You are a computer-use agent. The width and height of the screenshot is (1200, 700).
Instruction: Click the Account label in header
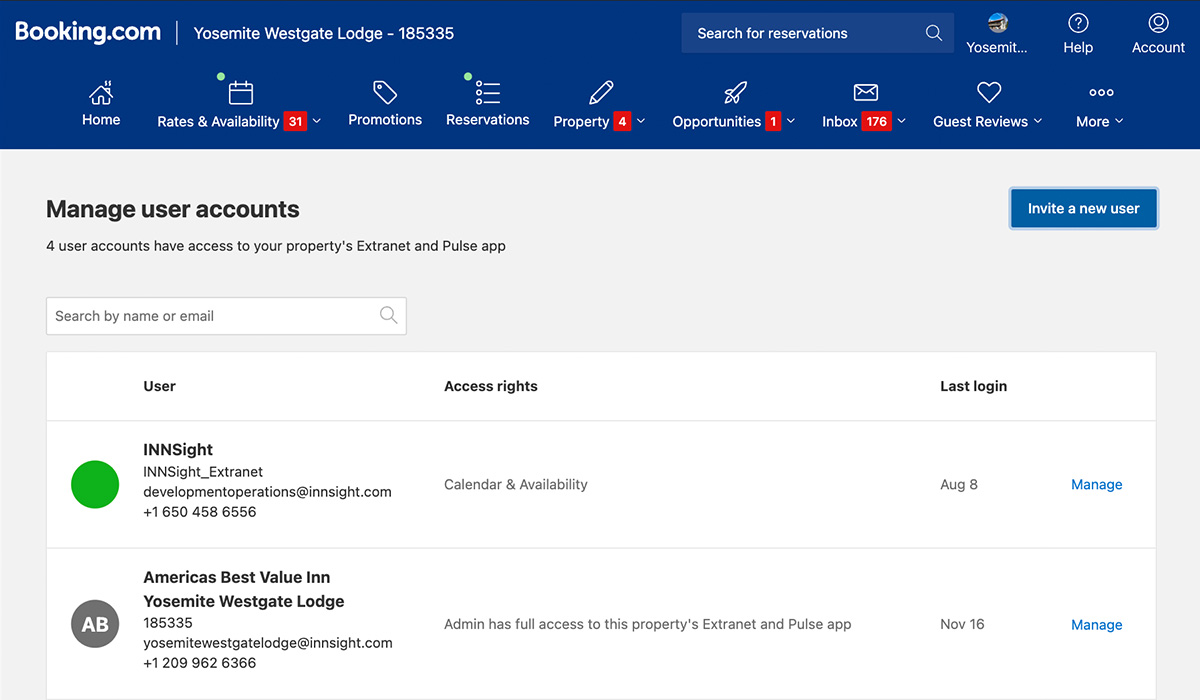point(1158,47)
